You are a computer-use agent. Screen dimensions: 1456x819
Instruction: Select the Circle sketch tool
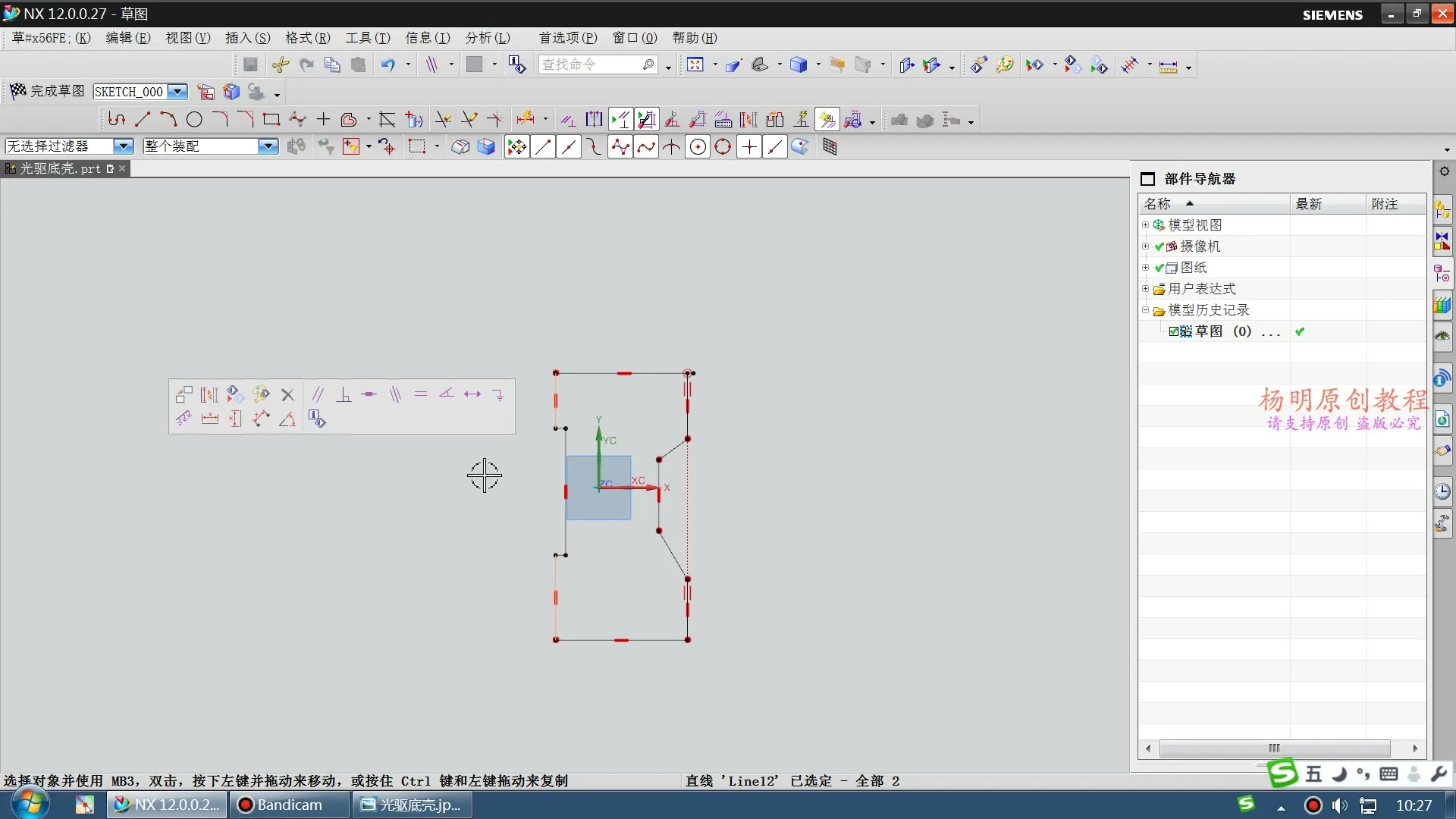point(194,119)
